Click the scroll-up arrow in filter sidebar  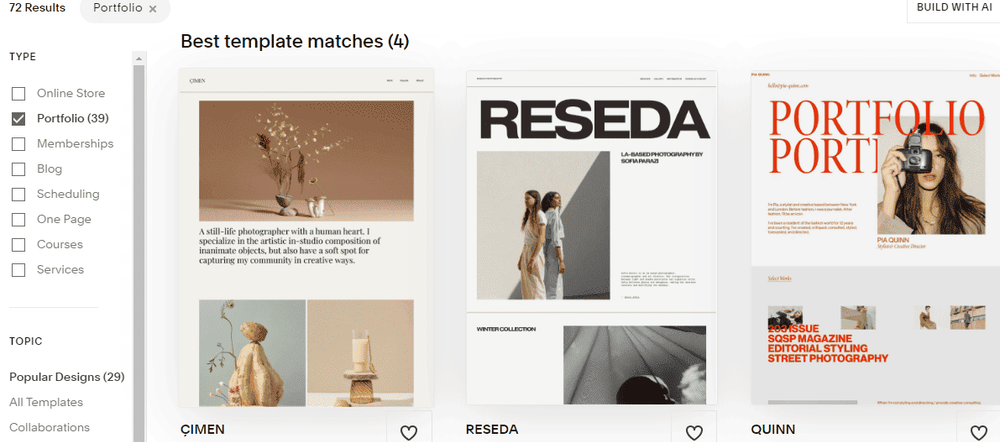[x=138, y=59]
